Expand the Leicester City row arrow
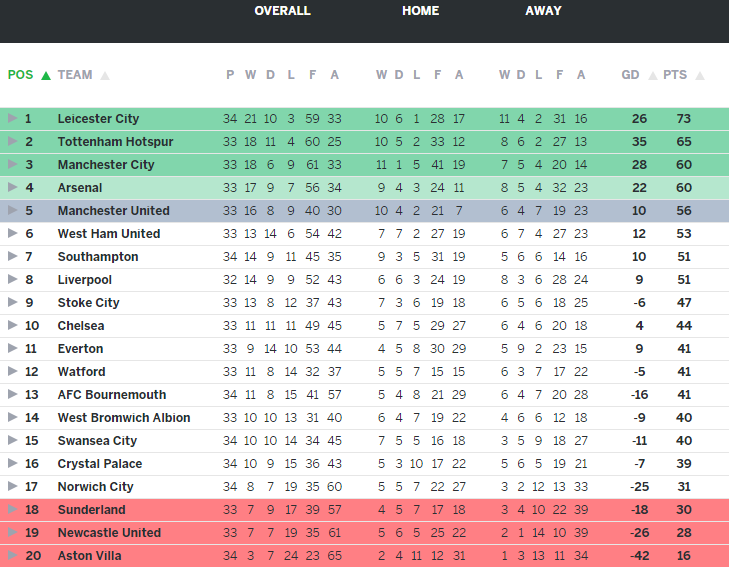This screenshot has width=729, height=567. pos(12,119)
